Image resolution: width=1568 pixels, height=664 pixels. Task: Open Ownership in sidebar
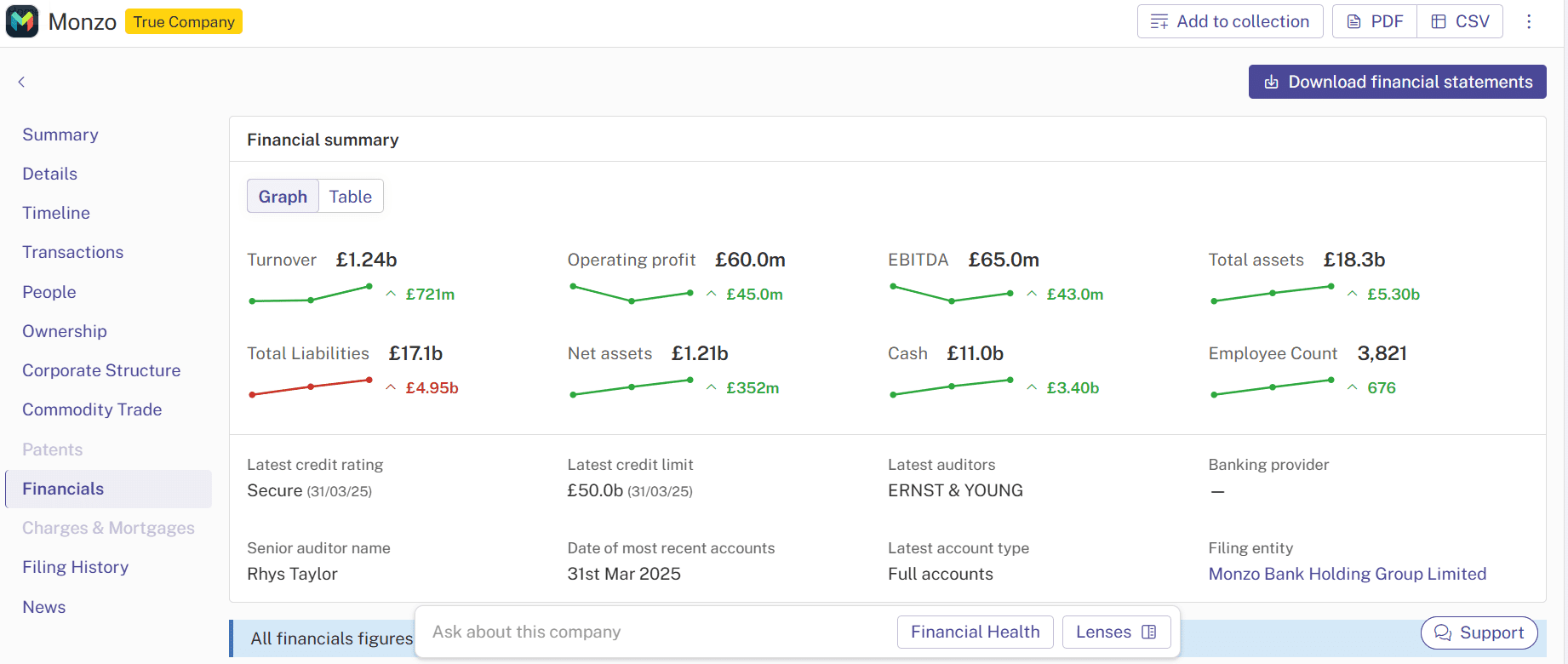click(65, 331)
